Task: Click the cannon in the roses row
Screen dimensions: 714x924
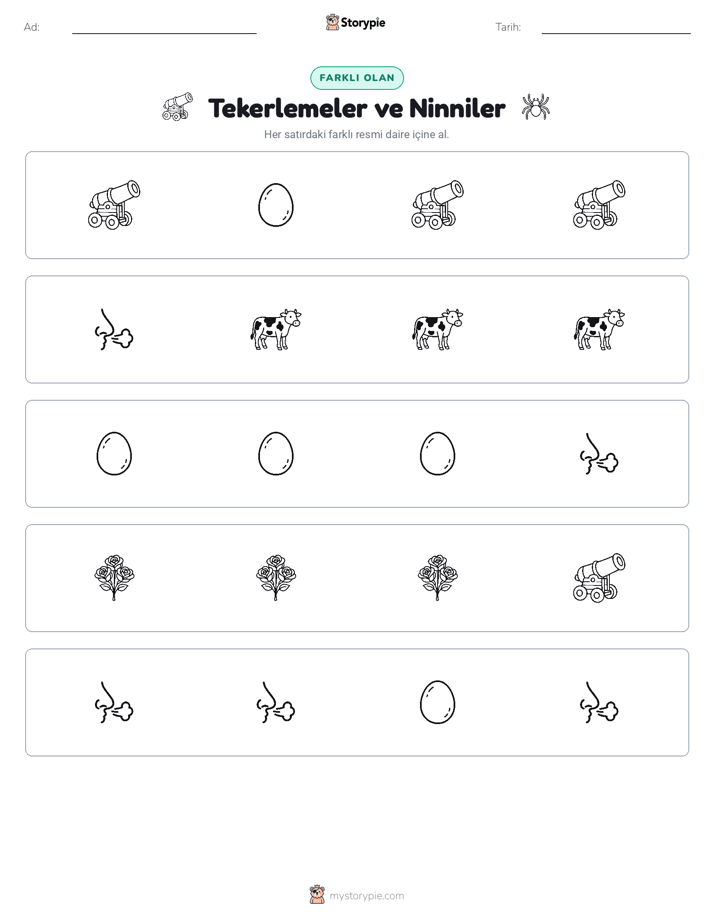Action: point(599,578)
